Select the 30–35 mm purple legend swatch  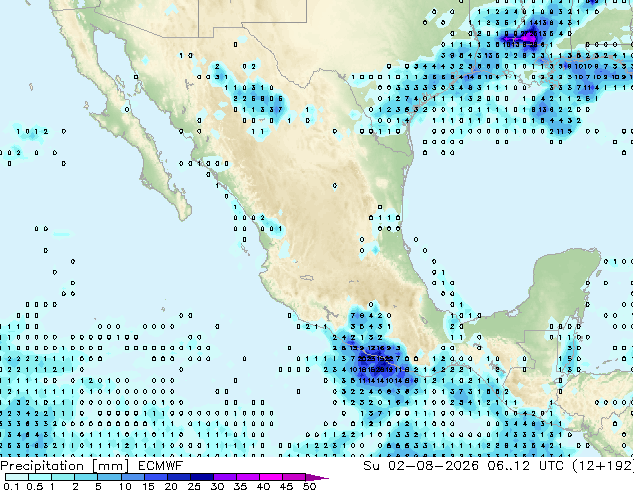[x=224, y=477]
